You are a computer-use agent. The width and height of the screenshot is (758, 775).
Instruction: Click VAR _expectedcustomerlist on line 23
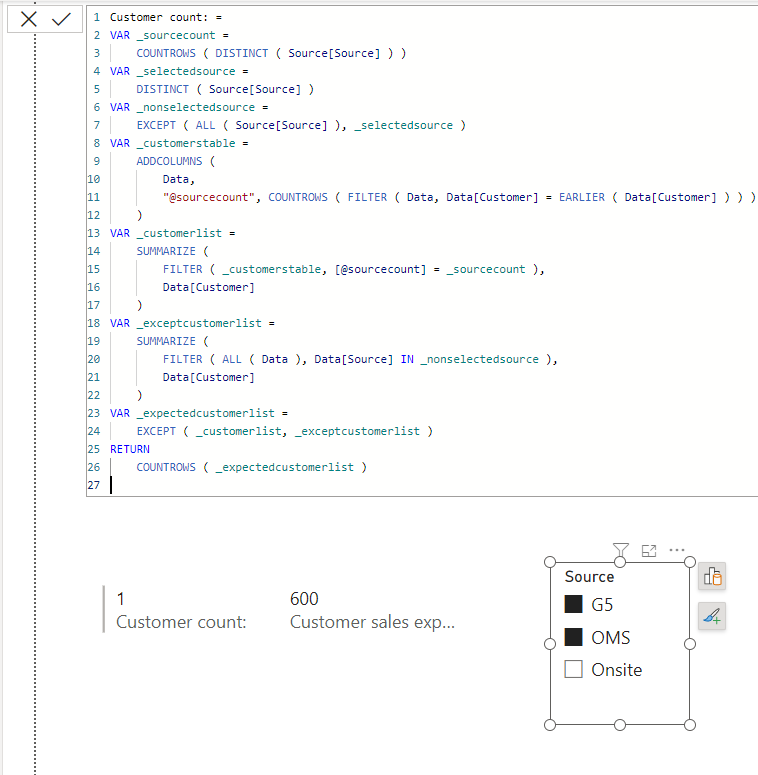(192, 413)
